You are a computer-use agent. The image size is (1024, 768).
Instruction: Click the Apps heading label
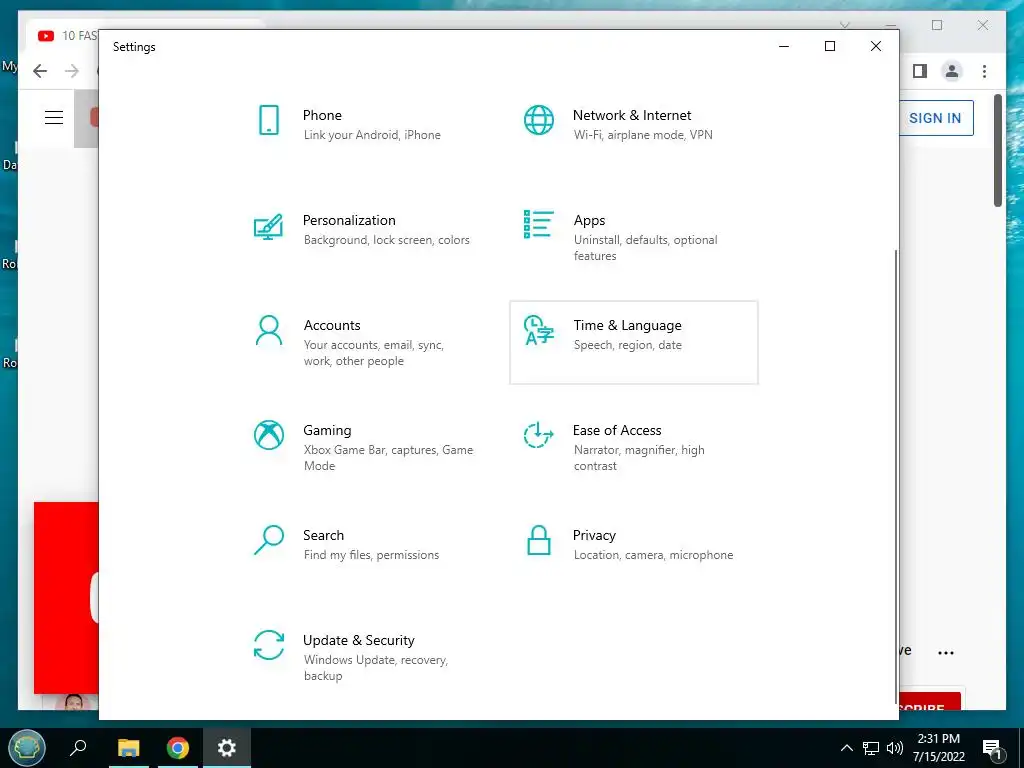[589, 221]
